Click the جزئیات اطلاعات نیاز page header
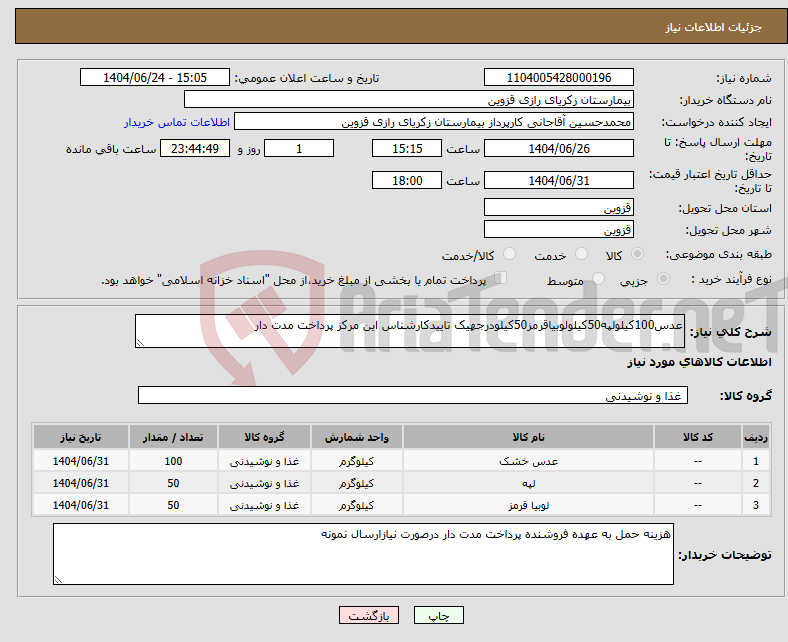Image resolution: width=788 pixels, height=642 pixels. [x=714, y=27]
